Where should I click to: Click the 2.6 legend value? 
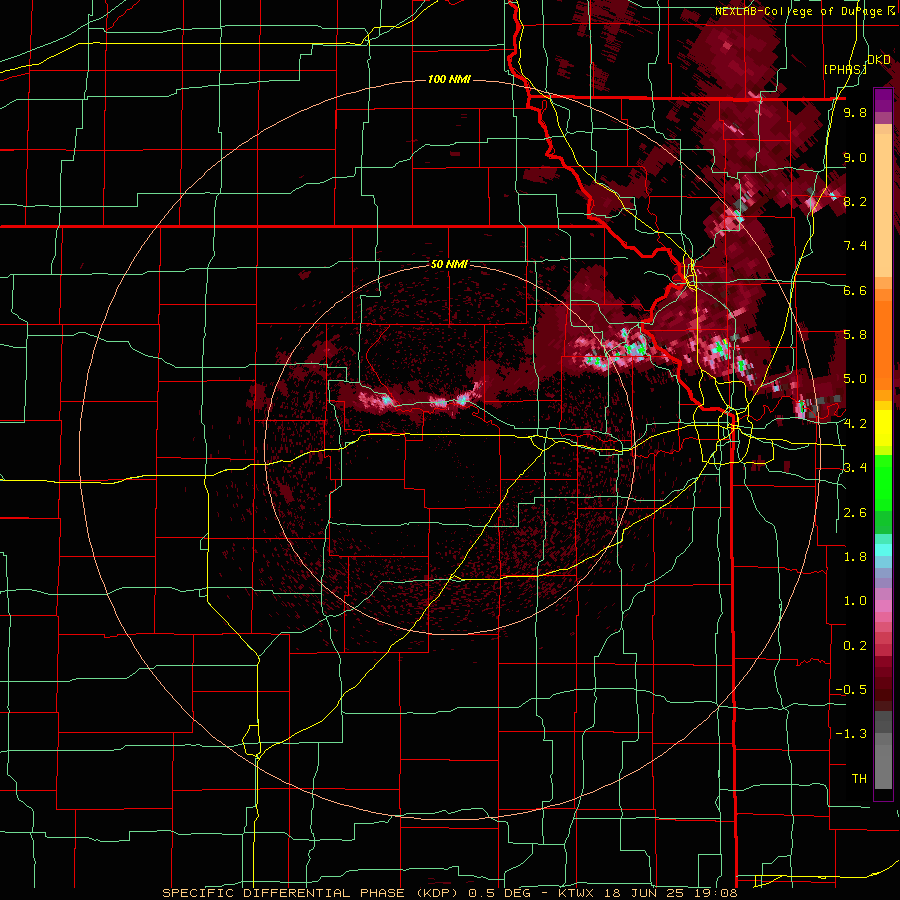(x=855, y=513)
